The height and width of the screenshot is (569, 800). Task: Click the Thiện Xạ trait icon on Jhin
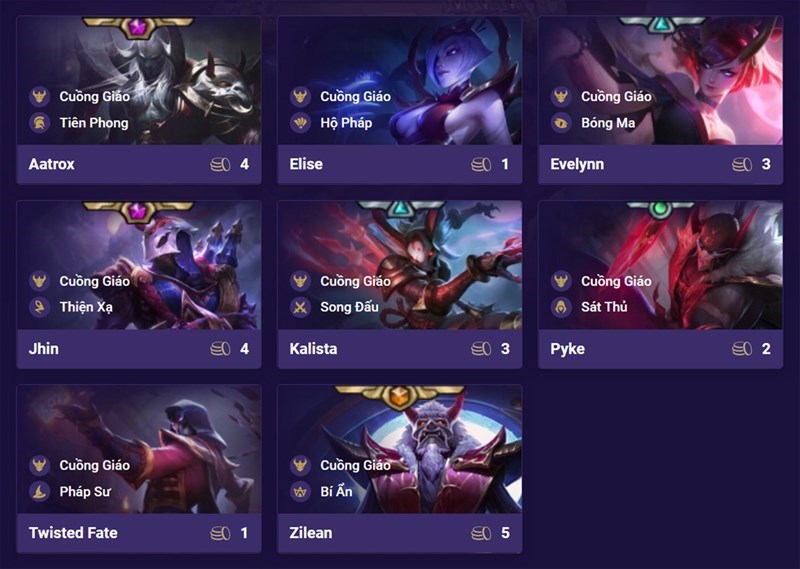tap(39, 307)
